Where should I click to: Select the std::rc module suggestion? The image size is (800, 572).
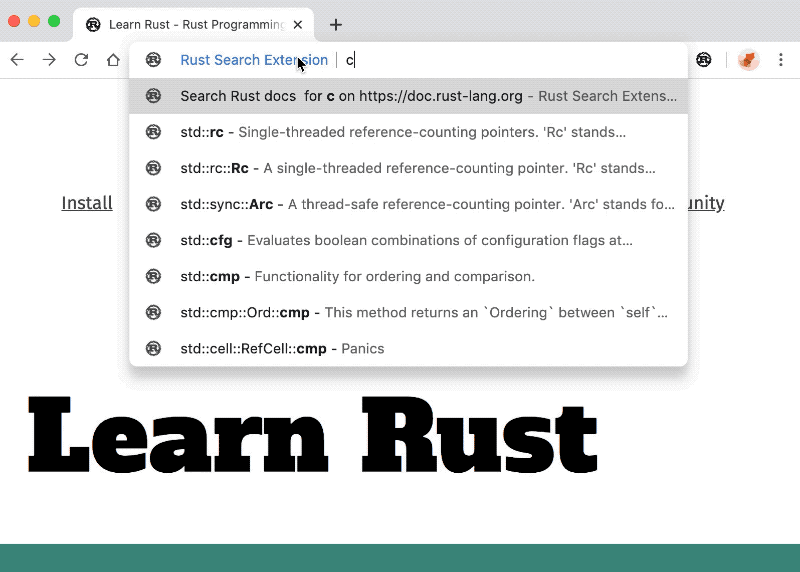tap(408, 132)
